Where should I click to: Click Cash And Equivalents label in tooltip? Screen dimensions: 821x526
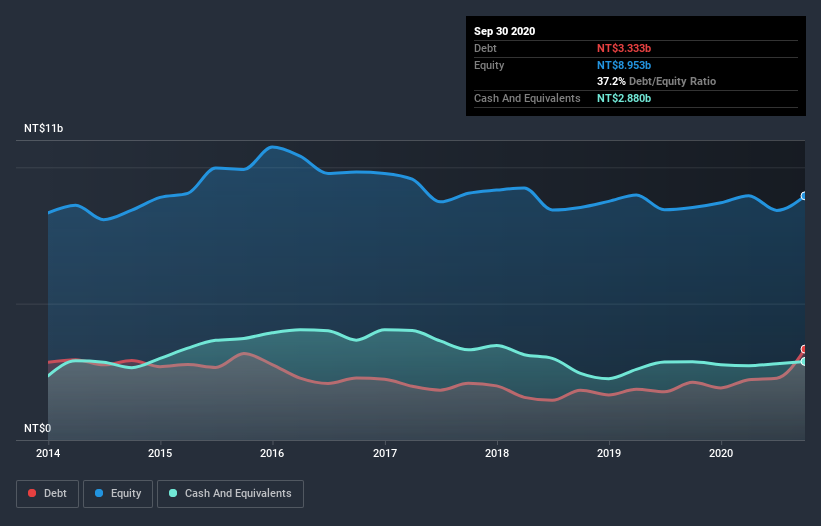tap(527, 98)
